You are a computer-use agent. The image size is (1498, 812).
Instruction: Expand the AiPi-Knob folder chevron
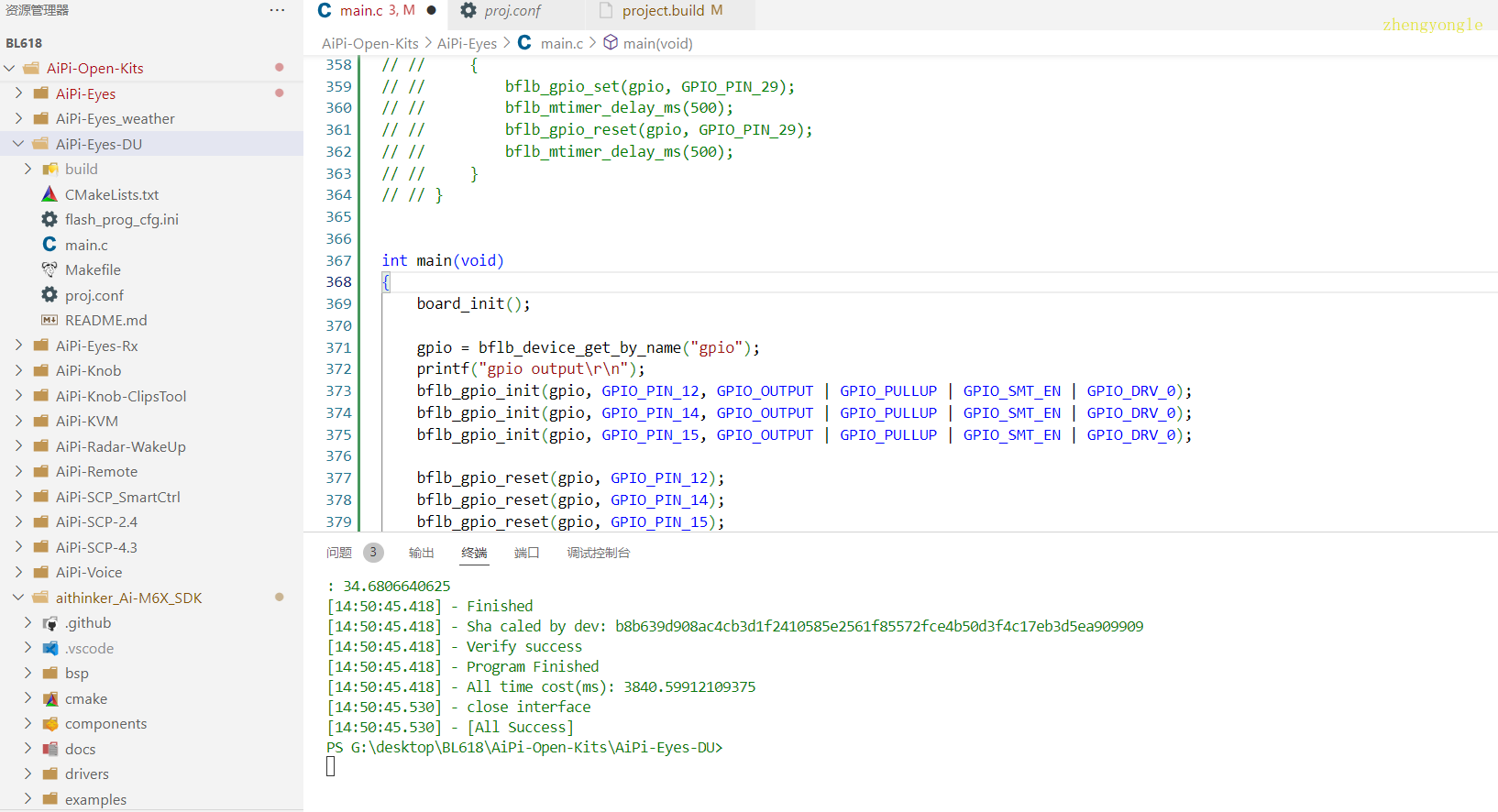(x=18, y=370)
